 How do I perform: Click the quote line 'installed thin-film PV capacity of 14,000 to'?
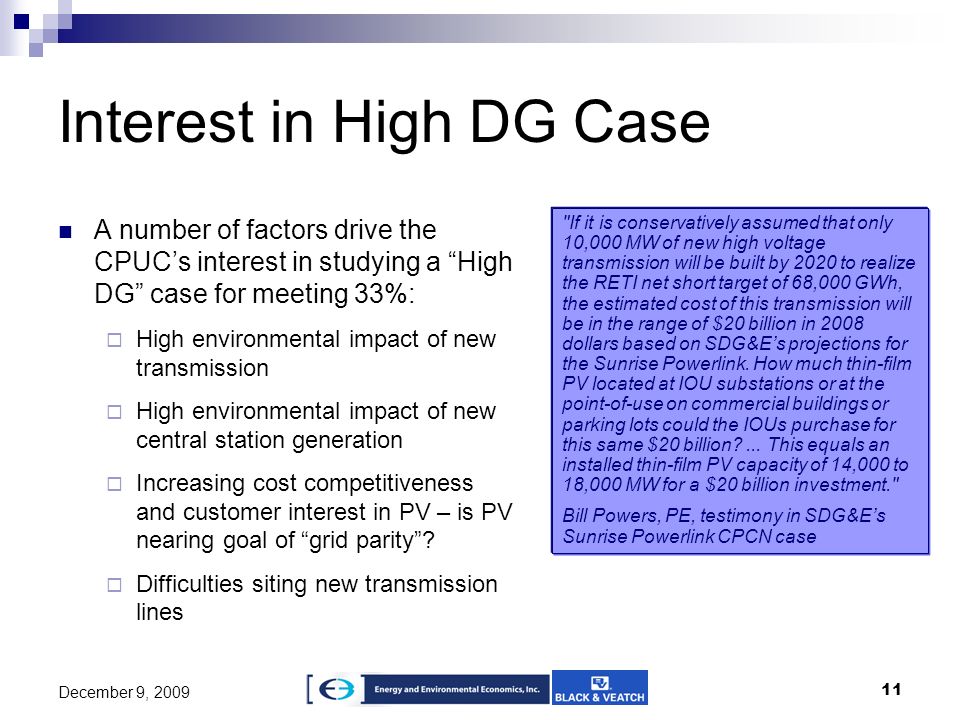[735, 465]
